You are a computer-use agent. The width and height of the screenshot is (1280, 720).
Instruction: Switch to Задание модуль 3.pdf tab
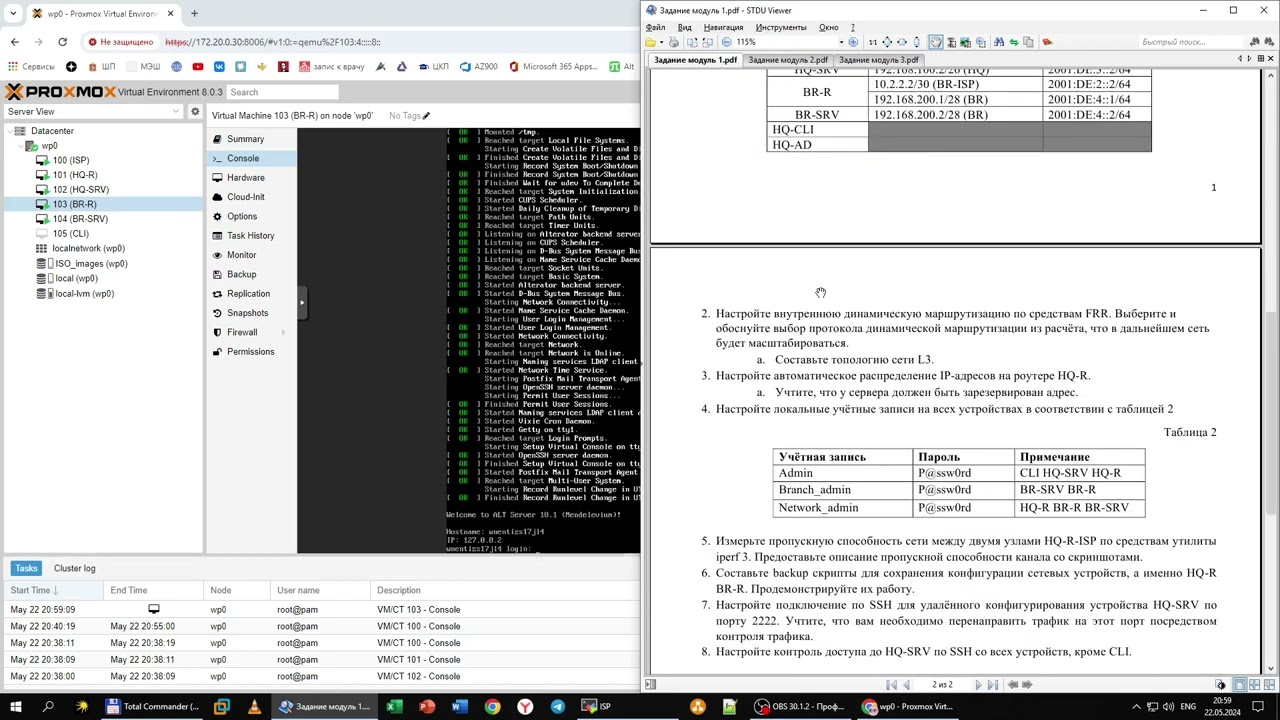point(878,60)
